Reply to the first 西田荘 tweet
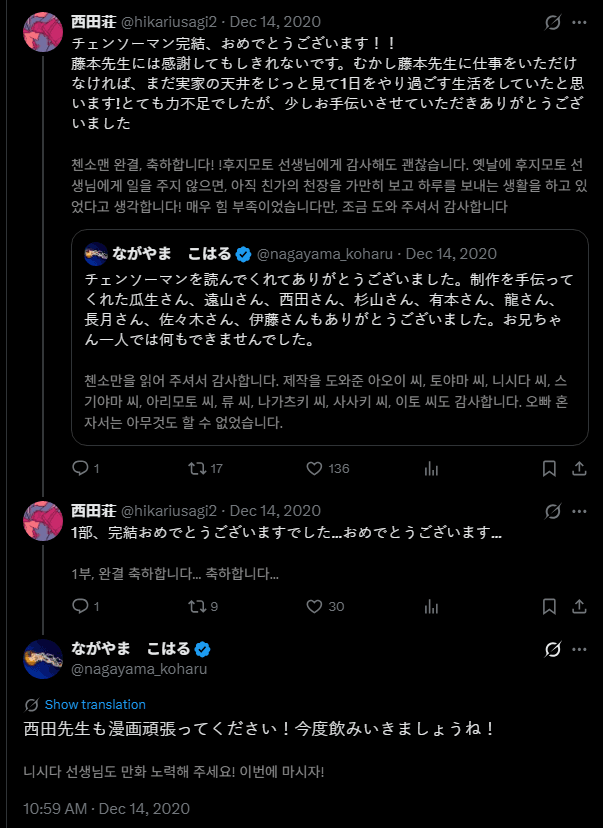The height and width of the screenshot is (828, 603). tap(86, 468)
